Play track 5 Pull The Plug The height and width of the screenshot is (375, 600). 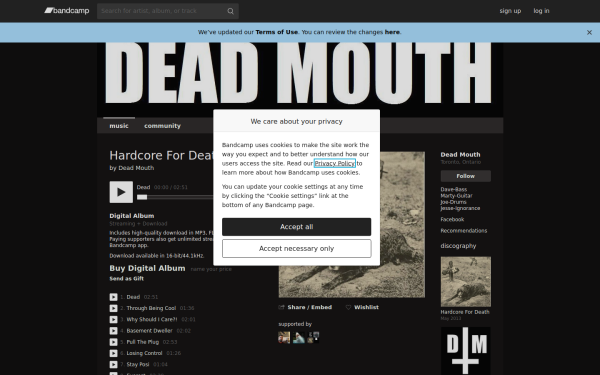(x=114, y=342)
